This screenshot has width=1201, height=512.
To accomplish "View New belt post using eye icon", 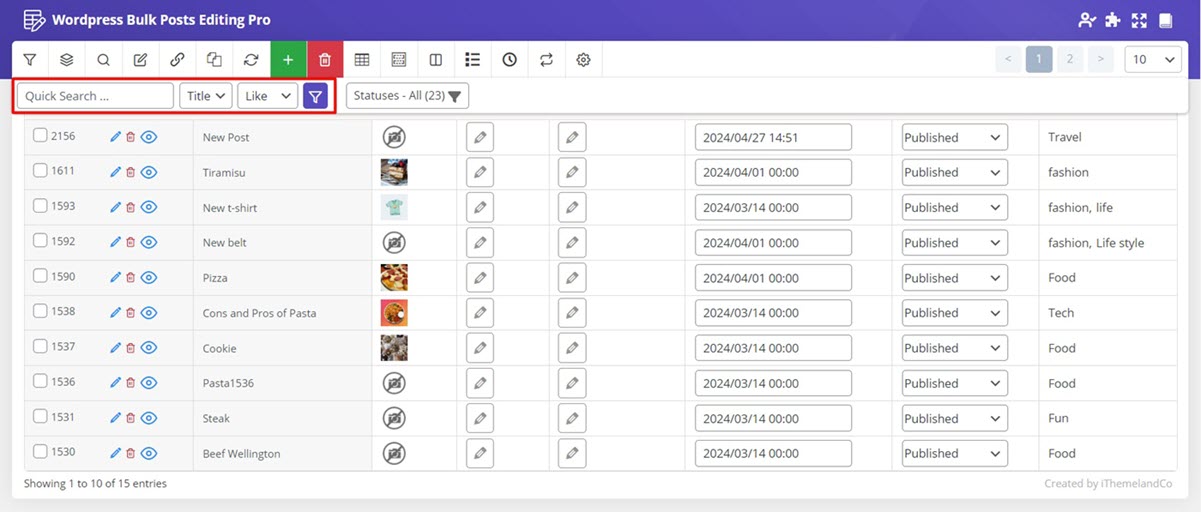I will click(149, 242).
